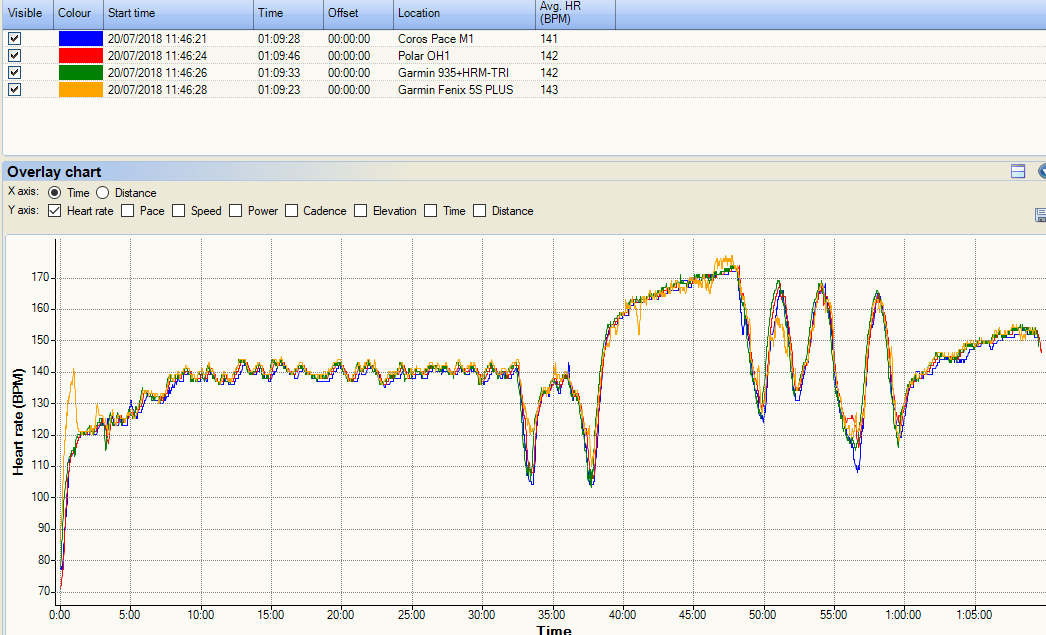Screen dimensions: 1046x635
Task: Click the Avg. HR (BPM) column header
Action: [573, 14]
